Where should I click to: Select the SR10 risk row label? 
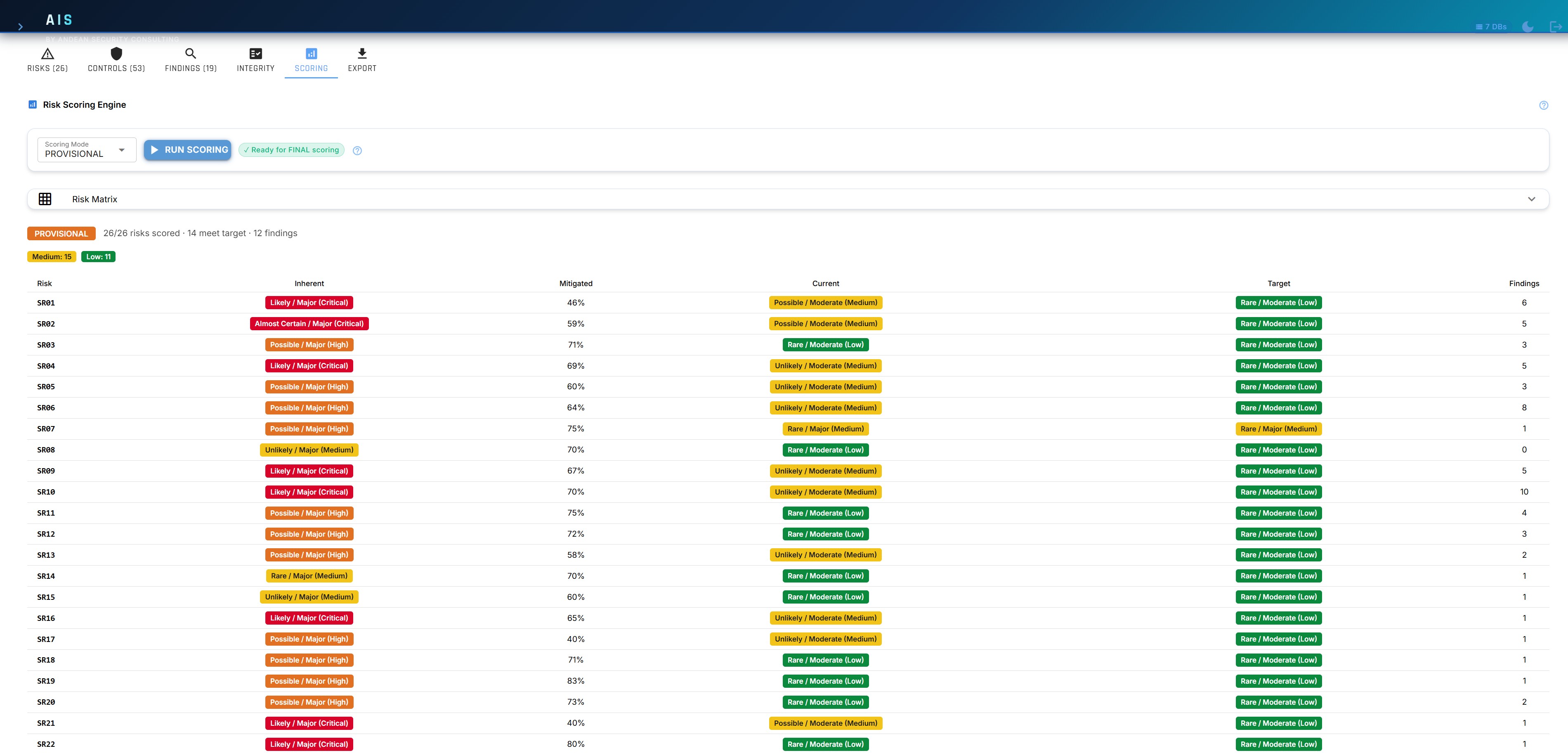(46, 492)
